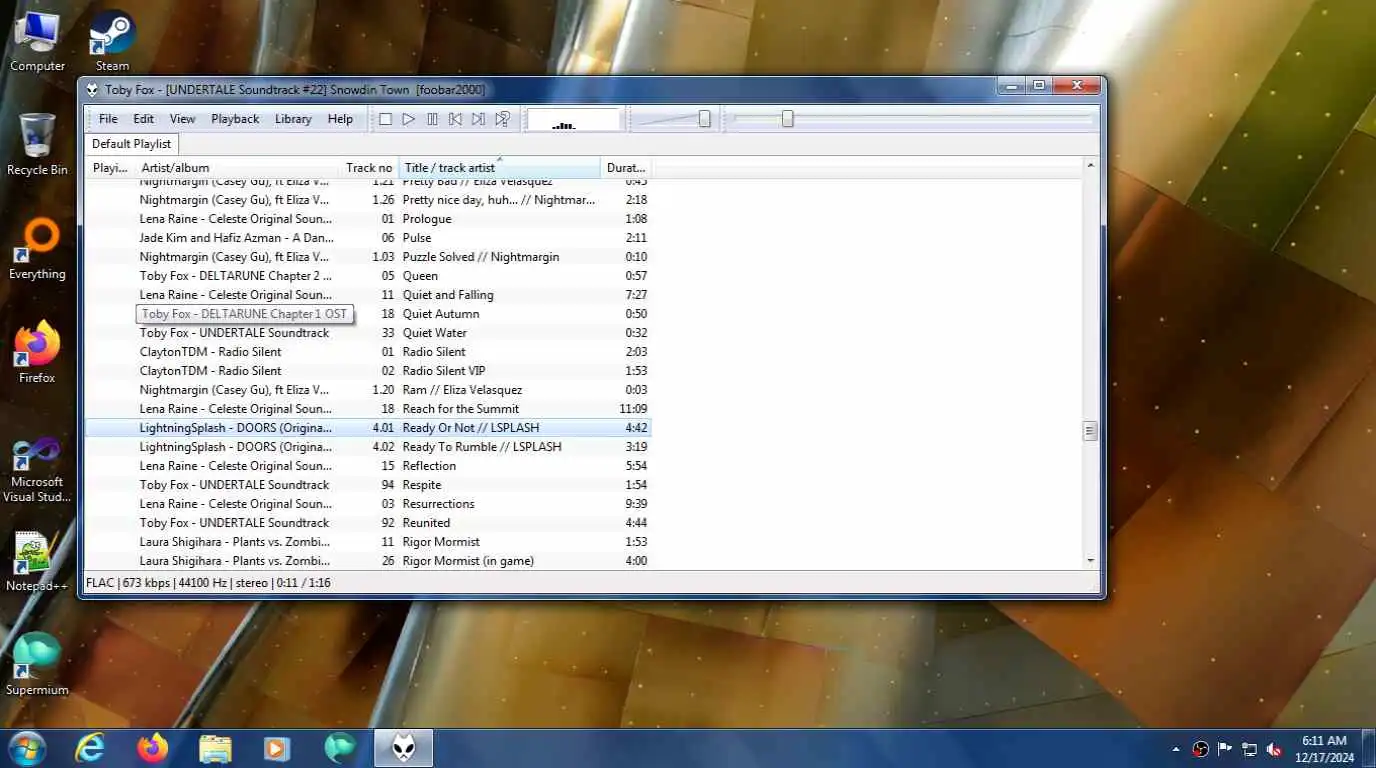Select the track Respite
Screen dimensions: 1376x768
click(x=368, y=485)
